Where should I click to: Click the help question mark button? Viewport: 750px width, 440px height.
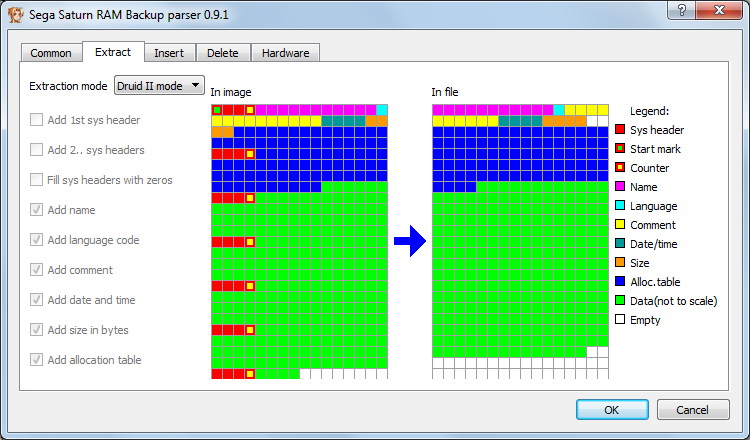click(x=682, y=10)
